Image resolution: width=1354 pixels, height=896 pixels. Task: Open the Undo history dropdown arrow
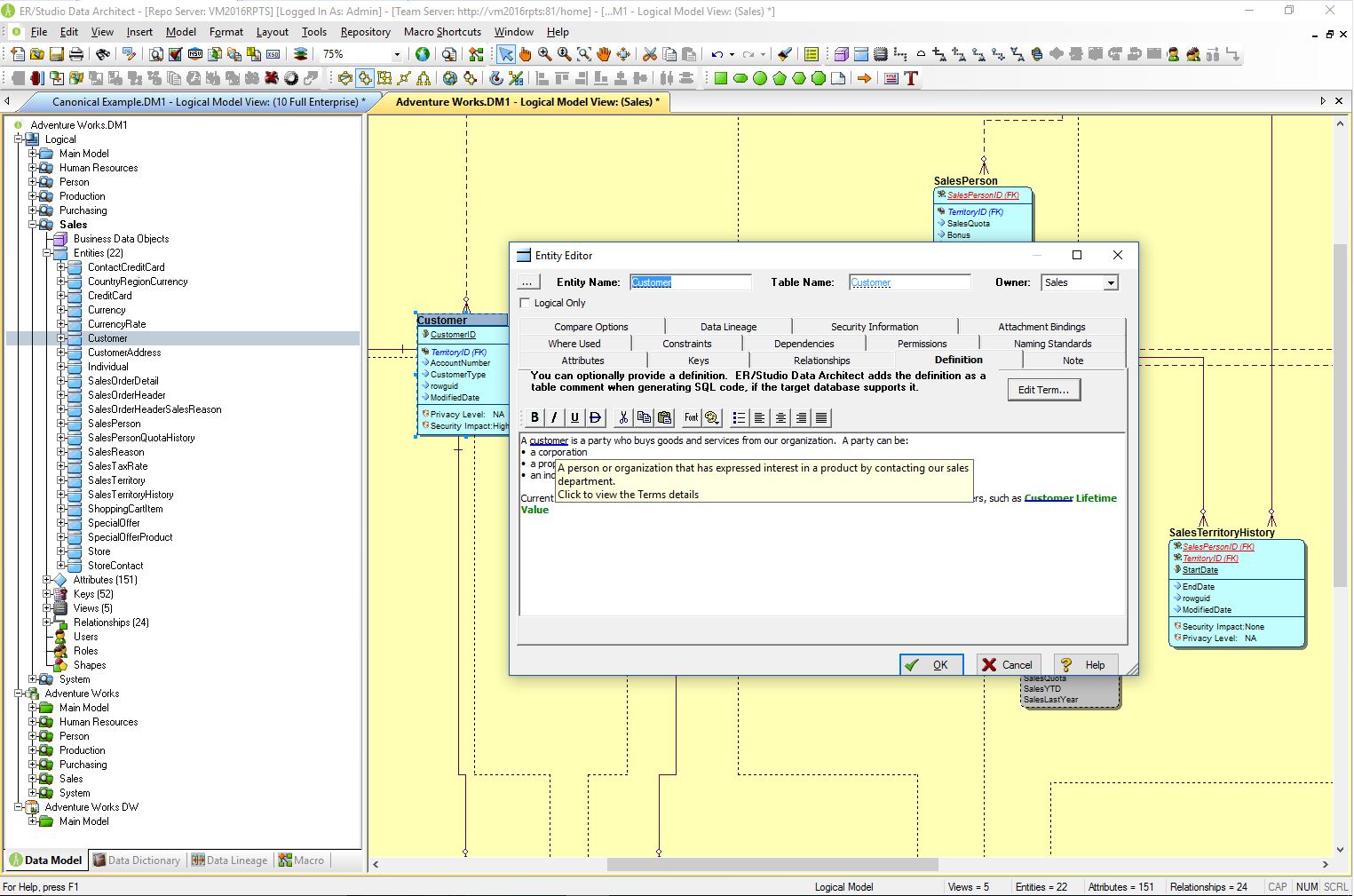732,54
